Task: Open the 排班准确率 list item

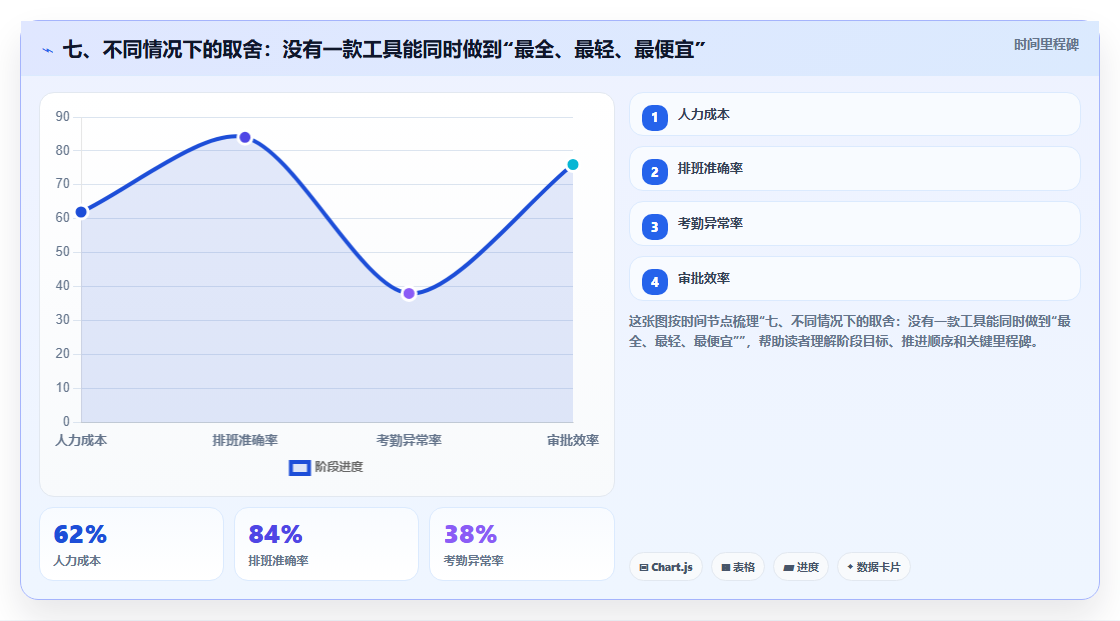Action: [854, 169]
